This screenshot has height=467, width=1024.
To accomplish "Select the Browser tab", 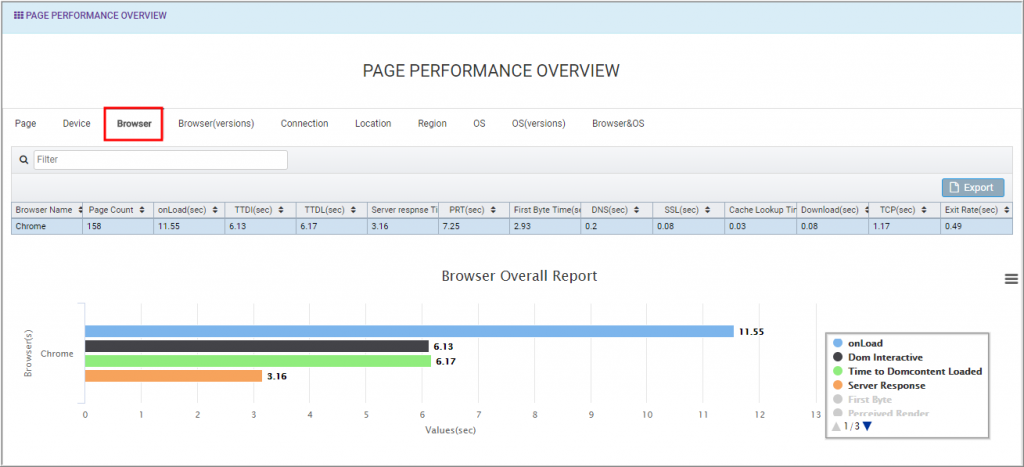I will [134, 123].
